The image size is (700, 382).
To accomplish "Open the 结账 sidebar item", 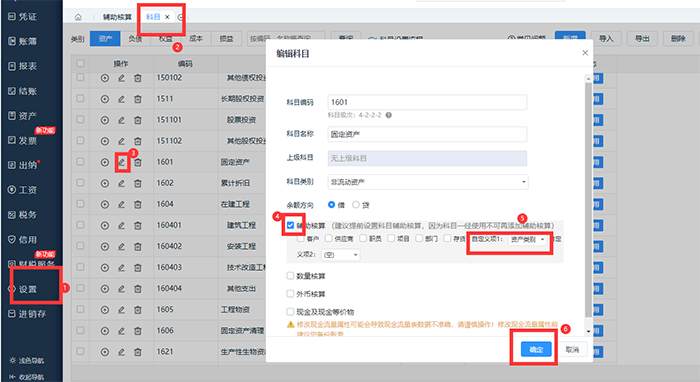I will pos(22,91).
